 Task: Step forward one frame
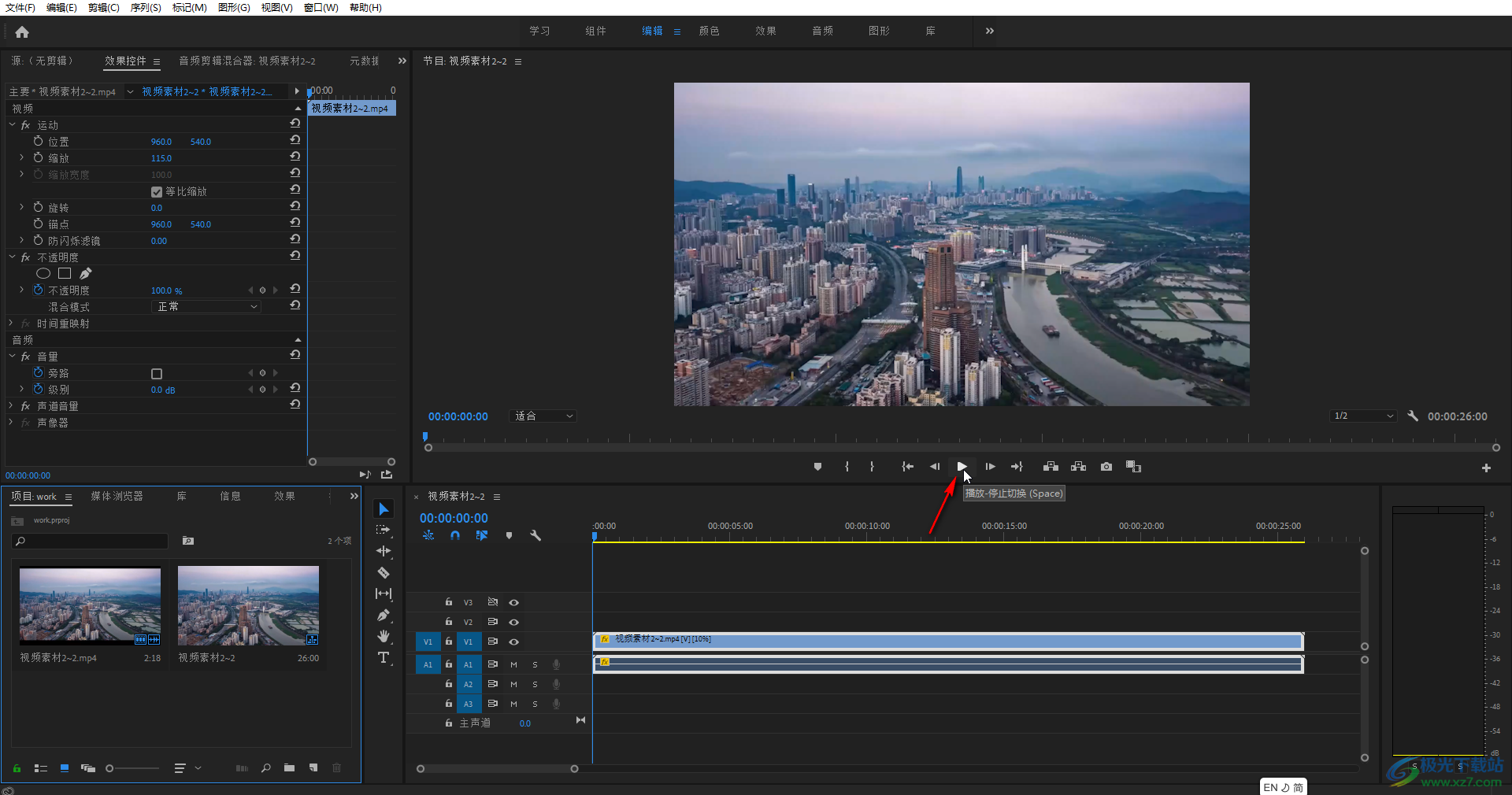click(990, 467)
